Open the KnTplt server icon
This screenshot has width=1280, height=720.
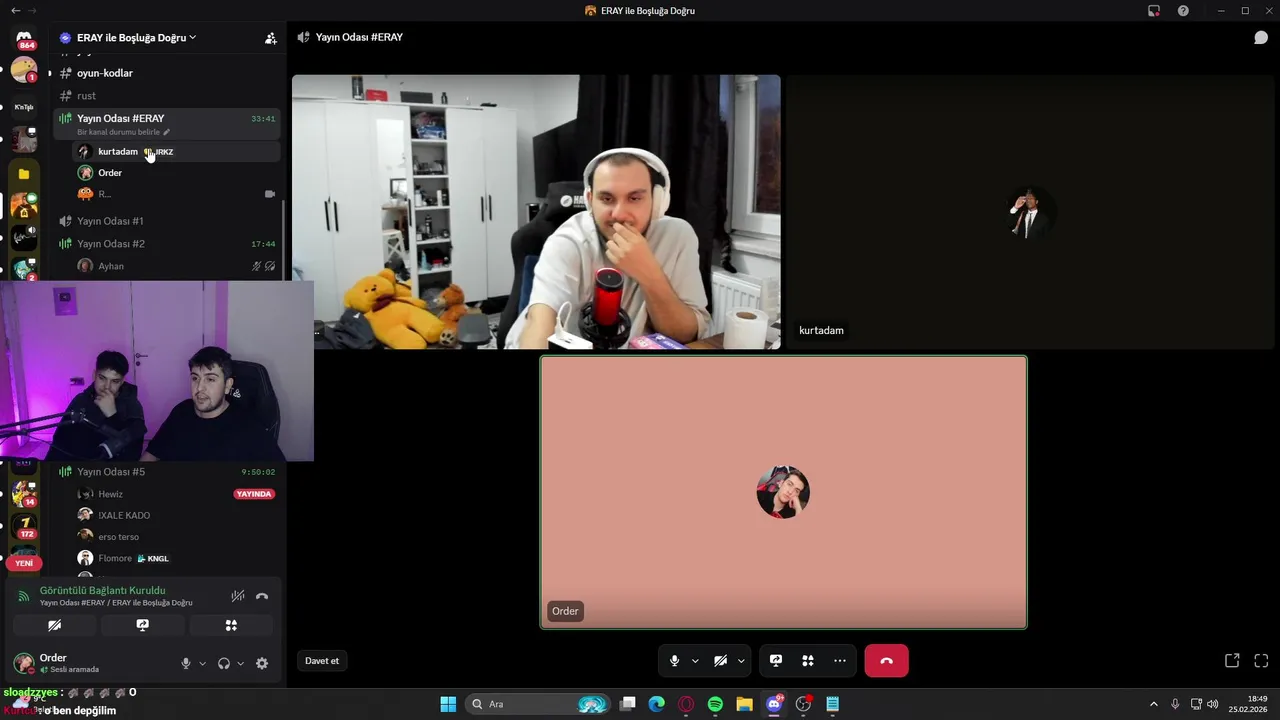click(x=24, y=106)
